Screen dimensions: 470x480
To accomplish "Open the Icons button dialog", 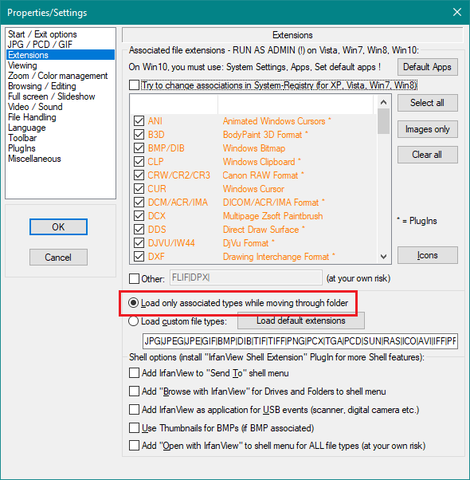I will [427, 255].
